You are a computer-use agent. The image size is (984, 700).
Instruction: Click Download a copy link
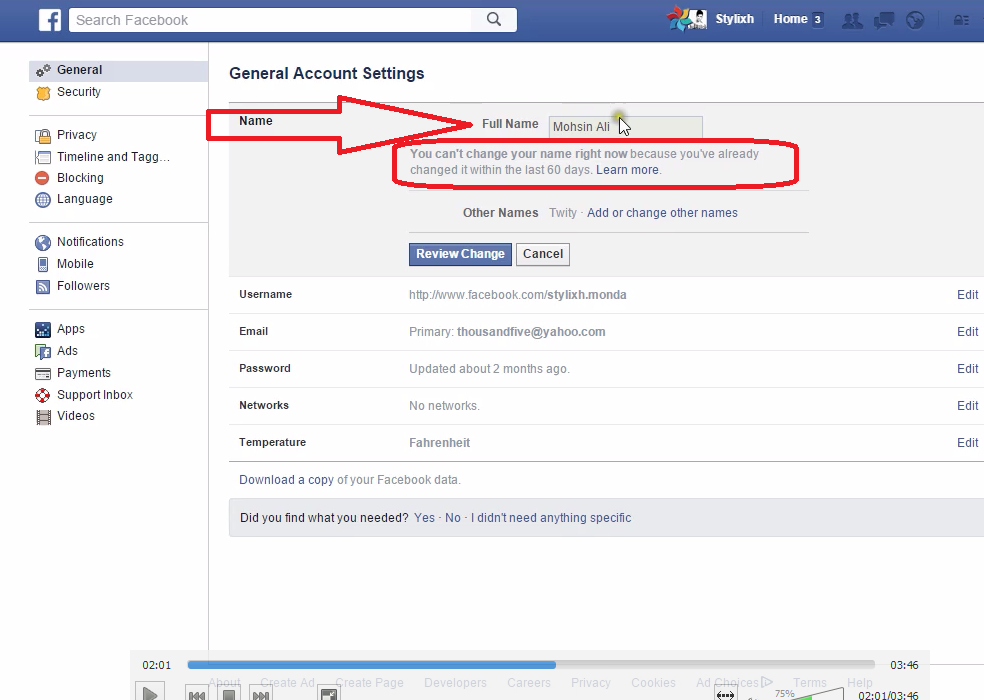[286, 480]
